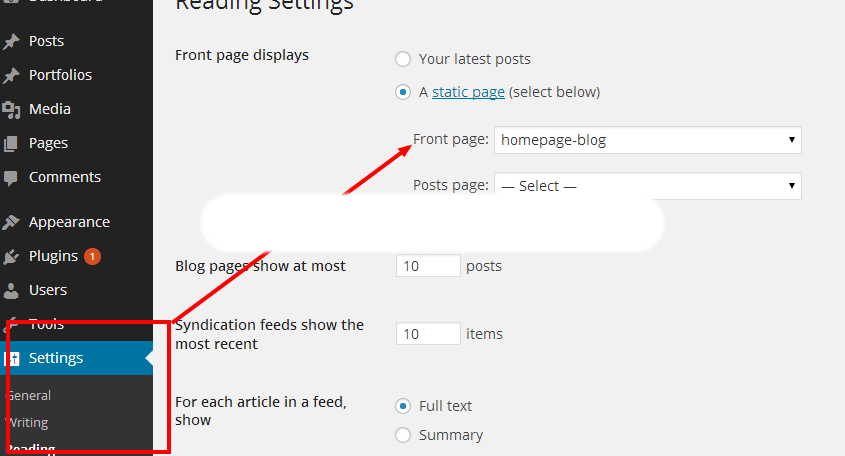This screenshot has width=845, height=456.
Task: Click the syndication feeds items number field
Action: (x=428, y=334)
